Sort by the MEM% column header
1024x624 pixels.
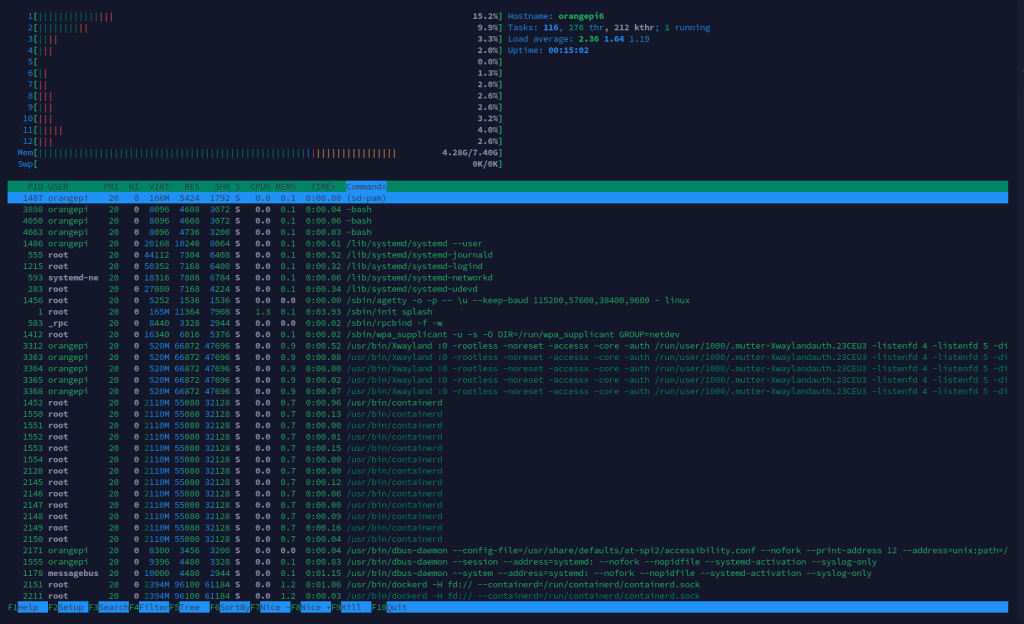[x=285, y=187]
